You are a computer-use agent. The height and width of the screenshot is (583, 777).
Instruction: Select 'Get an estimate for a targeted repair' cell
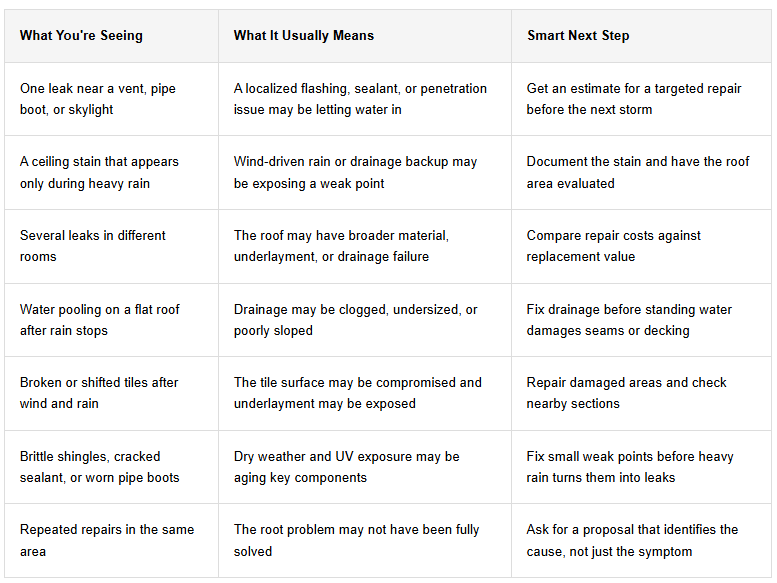click(641, 99)
